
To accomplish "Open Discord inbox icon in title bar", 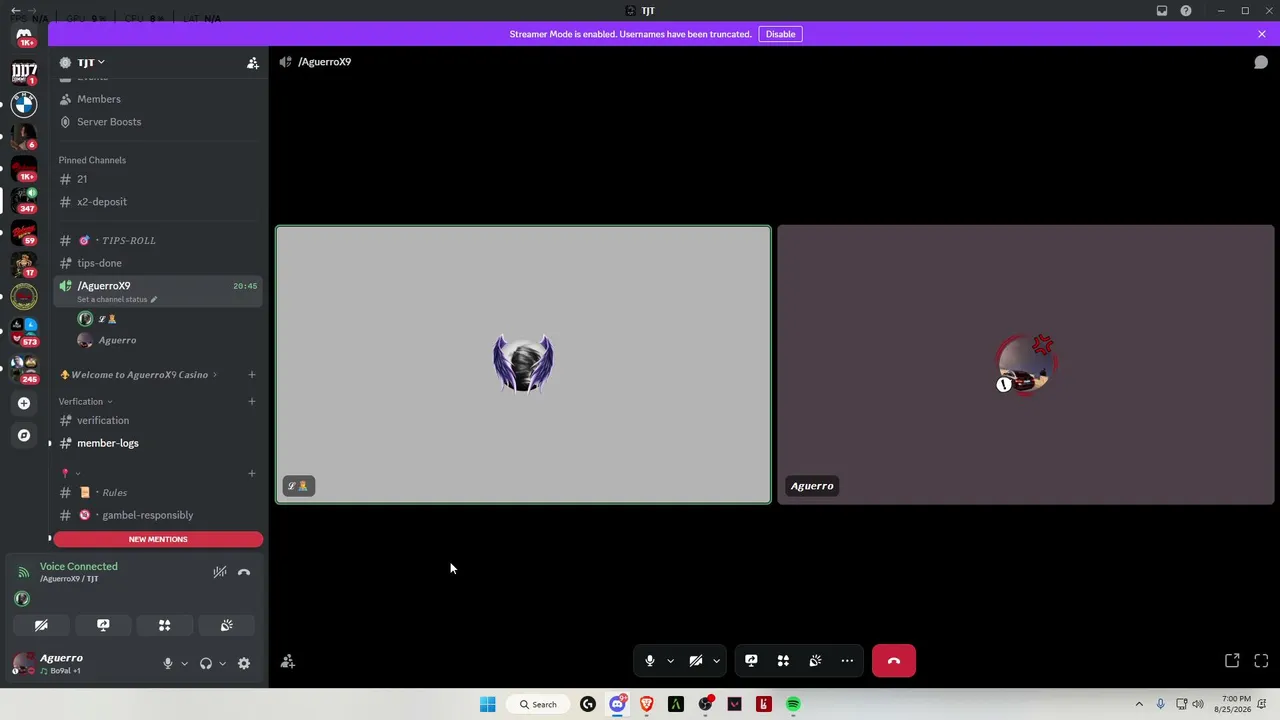I will [1162, 11].
